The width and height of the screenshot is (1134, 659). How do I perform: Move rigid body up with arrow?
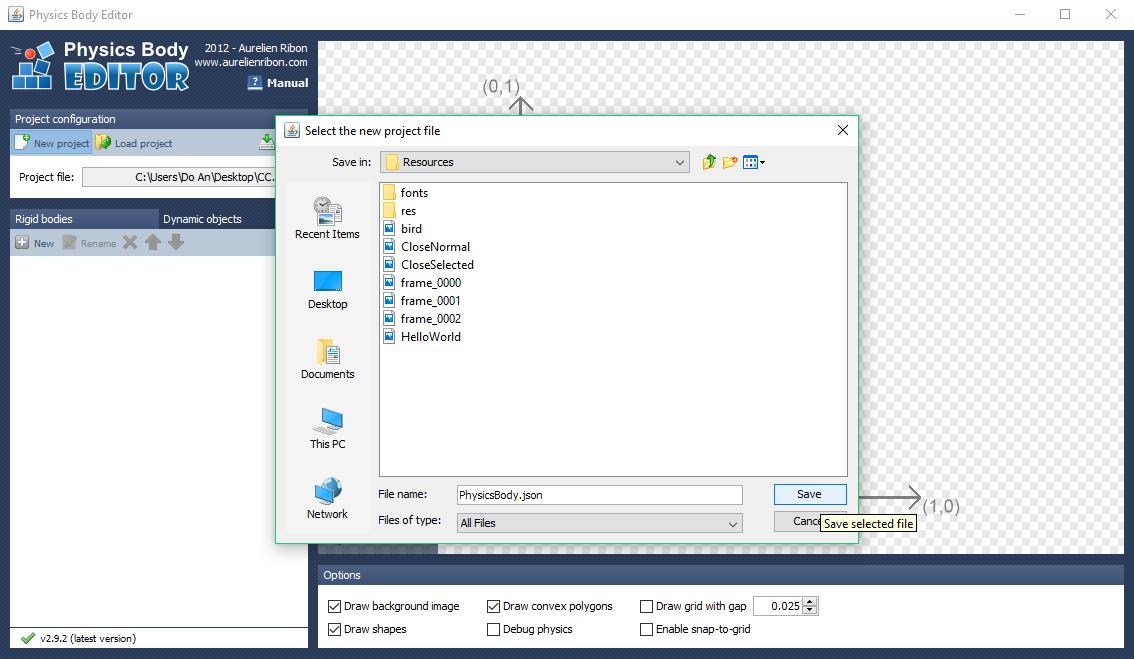[x=153, y=242]
